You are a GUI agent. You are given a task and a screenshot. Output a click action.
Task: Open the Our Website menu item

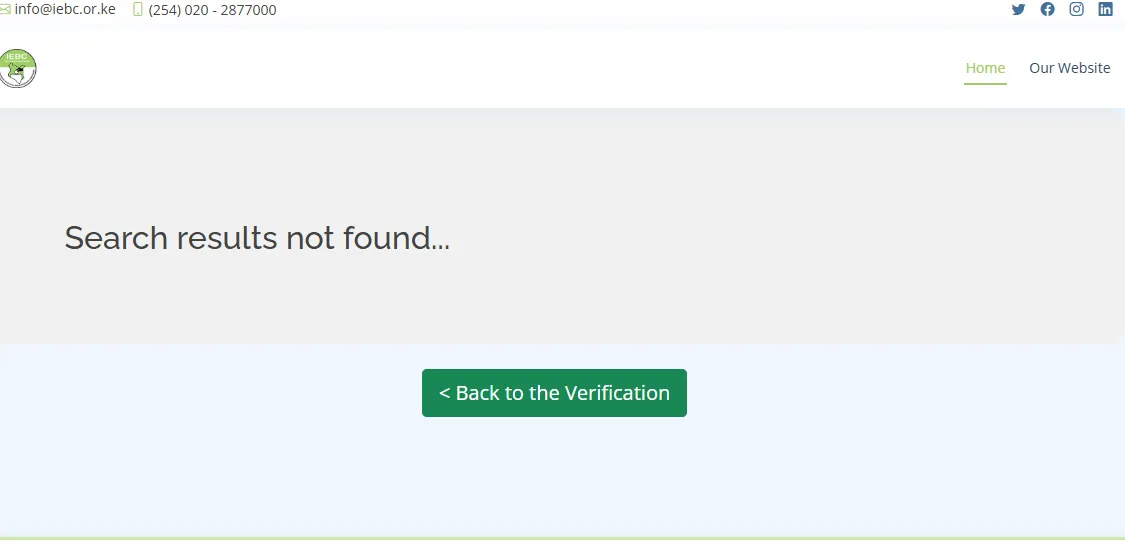(x=1069, y=68)
